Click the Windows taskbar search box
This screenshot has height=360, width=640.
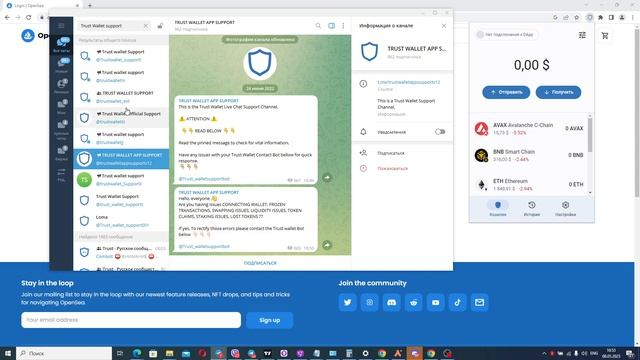click(x=64, y=353)
